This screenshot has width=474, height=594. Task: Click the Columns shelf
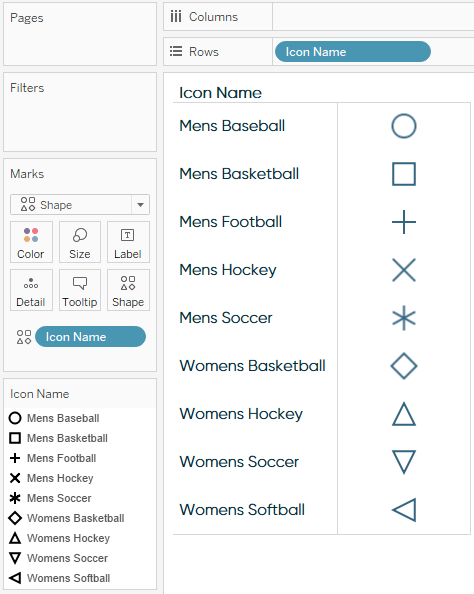319,17
